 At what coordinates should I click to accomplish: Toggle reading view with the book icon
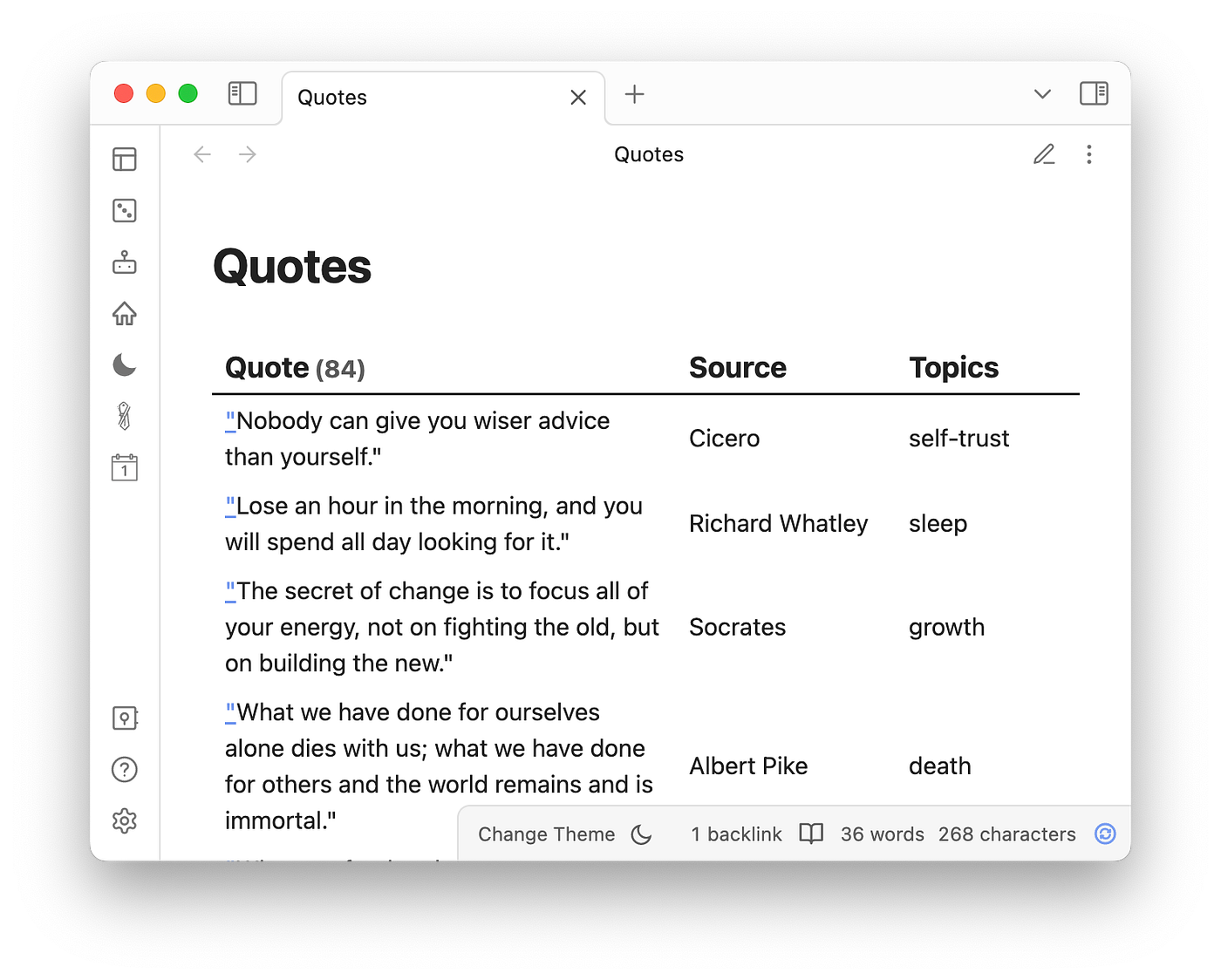tap(810, 834)
